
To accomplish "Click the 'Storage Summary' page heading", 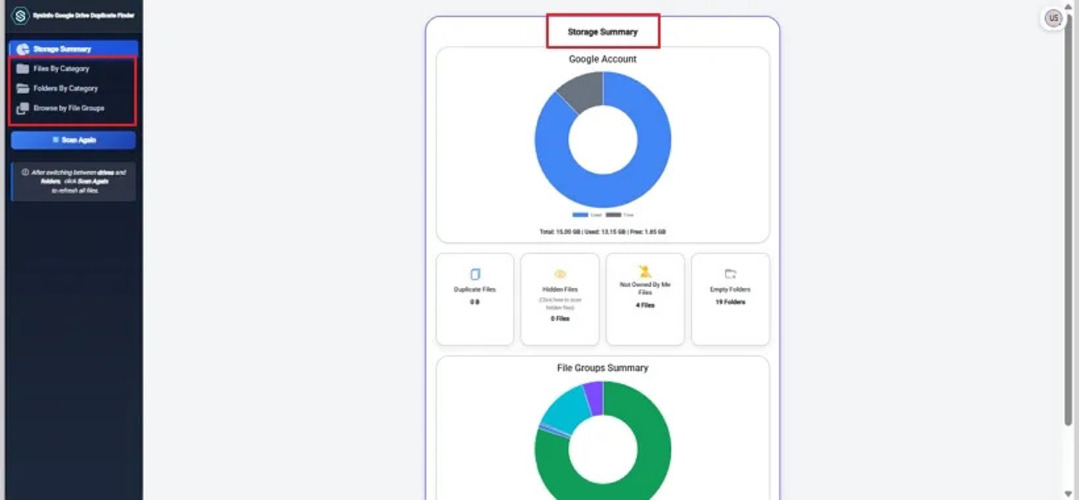I will click(x=603, y=32).
